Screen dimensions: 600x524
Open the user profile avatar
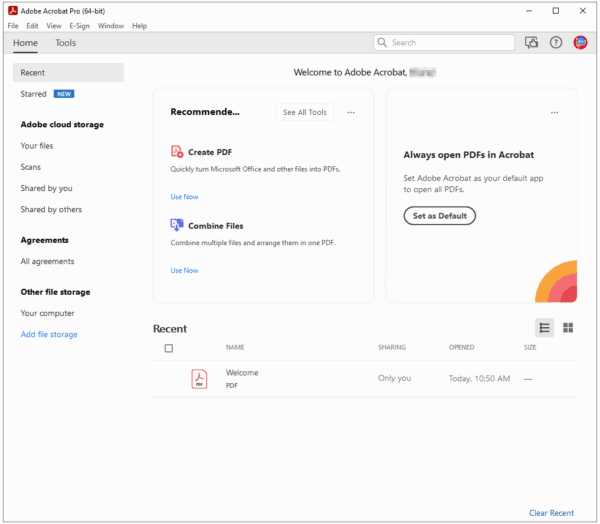pos(580,42)
